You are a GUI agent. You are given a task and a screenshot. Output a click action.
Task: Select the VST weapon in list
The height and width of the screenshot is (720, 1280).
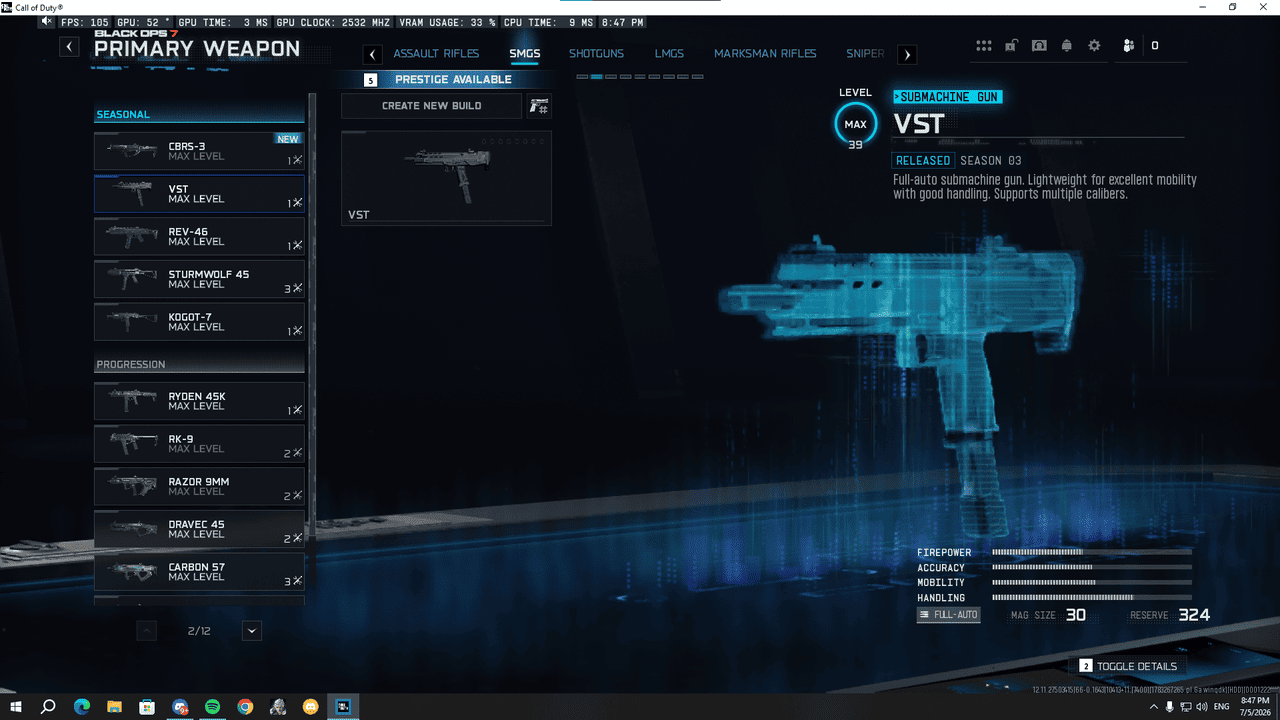click(199, 194)
